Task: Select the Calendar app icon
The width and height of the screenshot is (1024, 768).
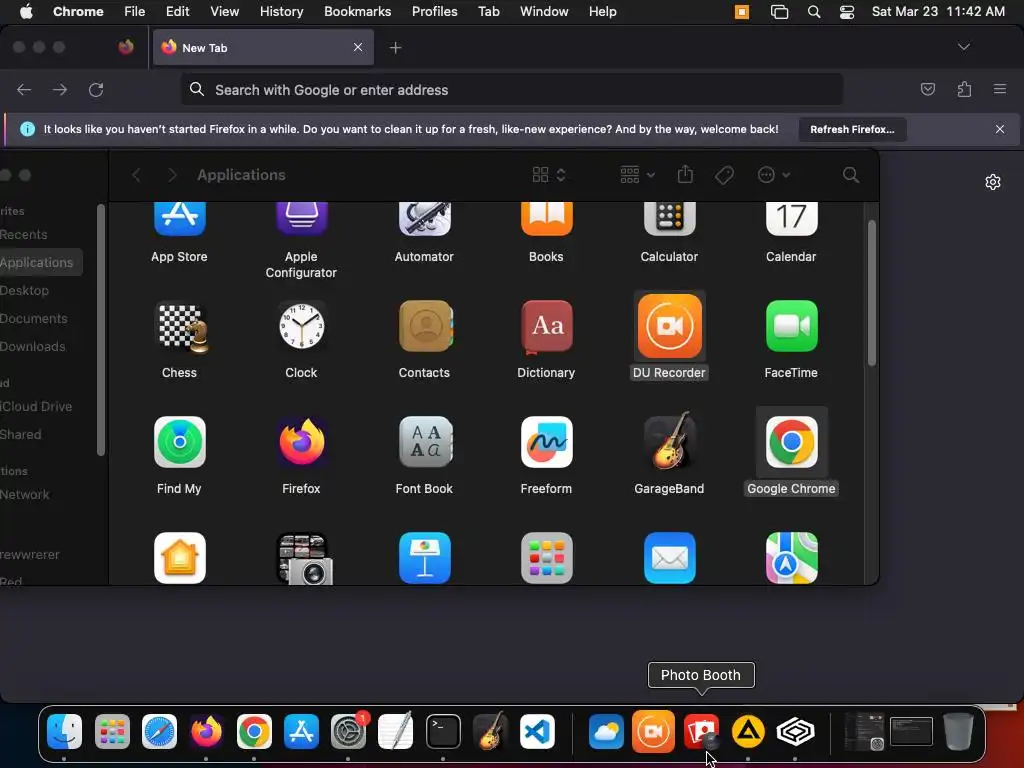Action: 792,219
